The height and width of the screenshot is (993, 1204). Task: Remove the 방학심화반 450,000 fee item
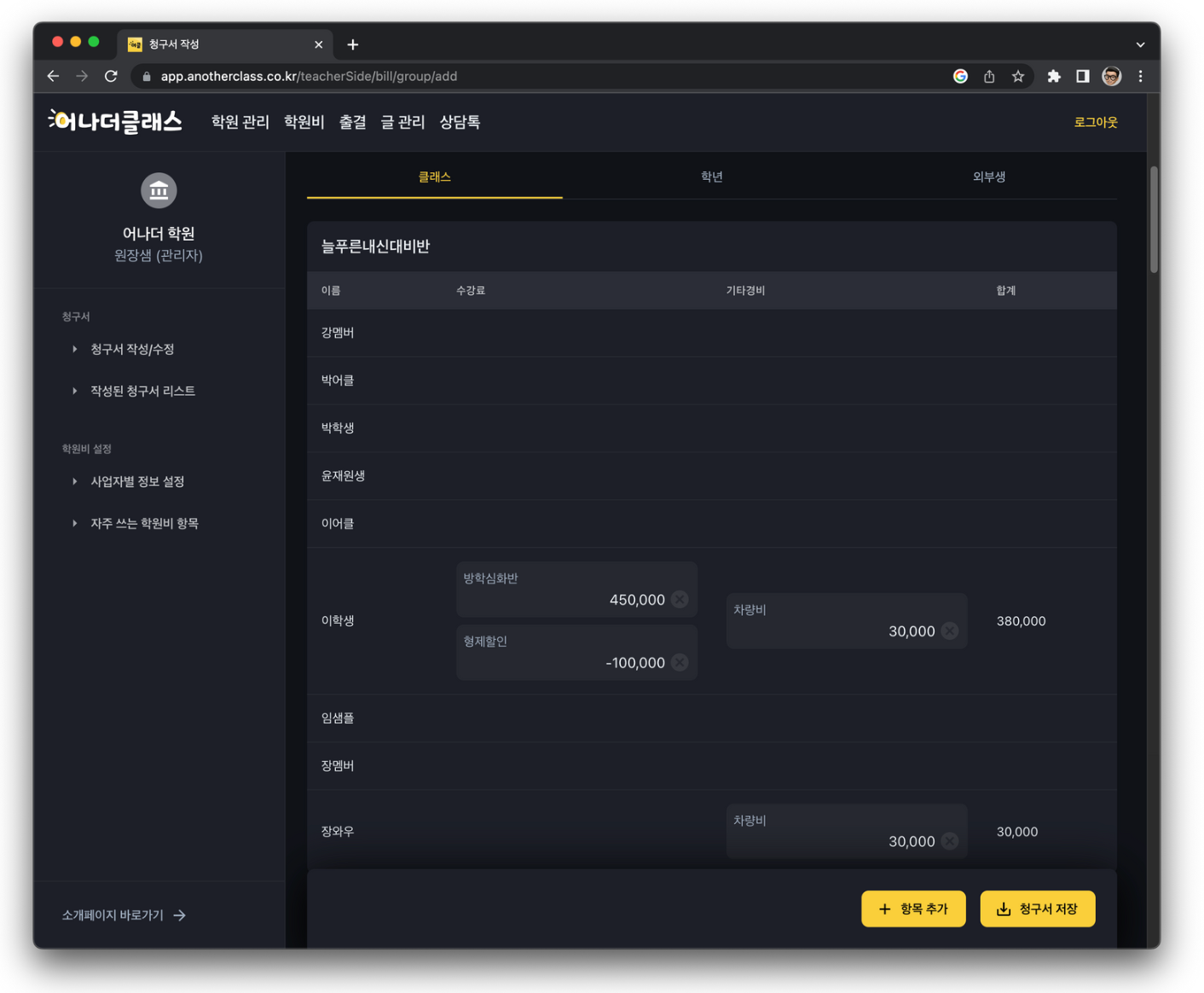(680, 600)
